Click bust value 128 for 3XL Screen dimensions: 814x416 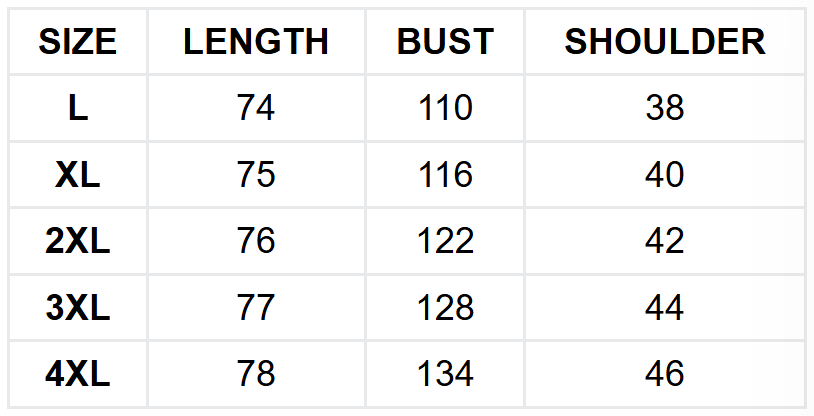point(445,308)
